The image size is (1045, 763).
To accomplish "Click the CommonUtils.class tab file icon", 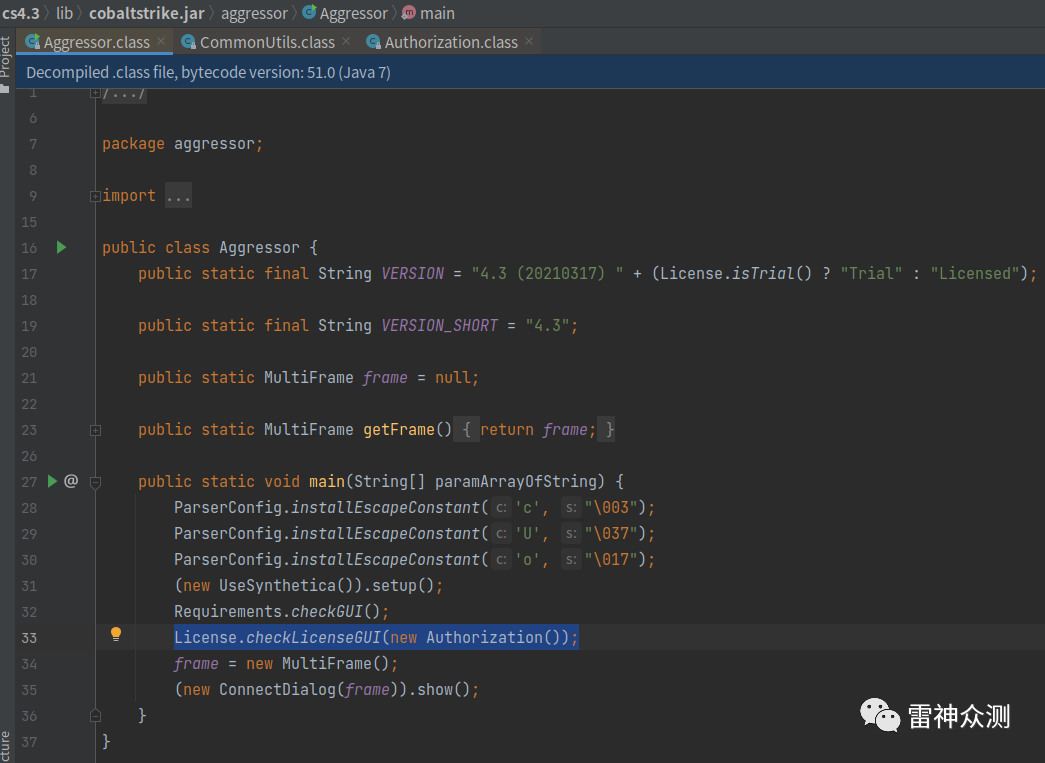I will click(x=189, y=42).
